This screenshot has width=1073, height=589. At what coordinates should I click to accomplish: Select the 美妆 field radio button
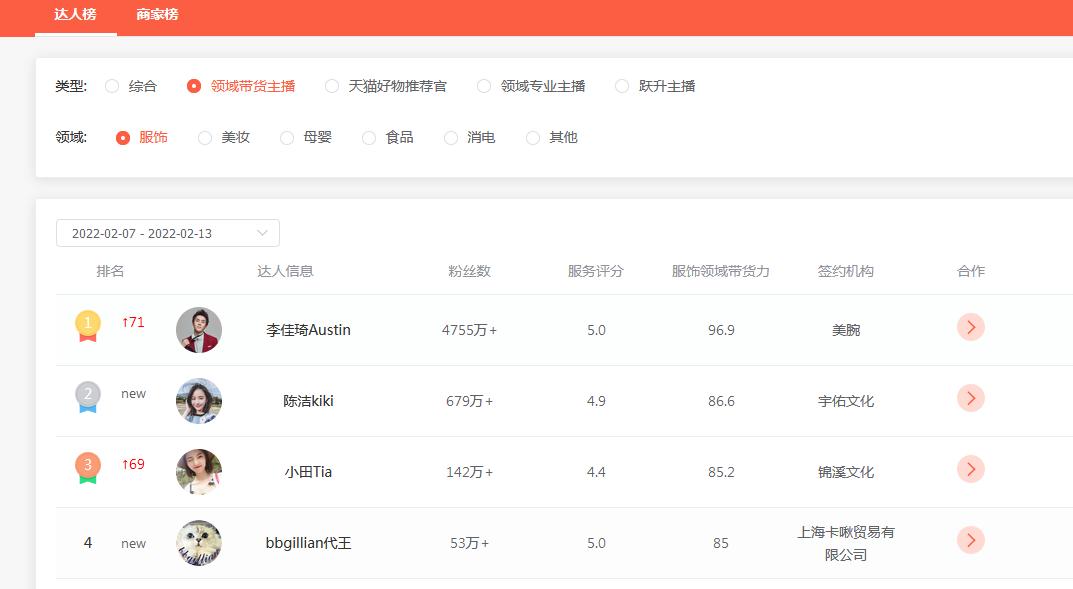pos(204,138)
